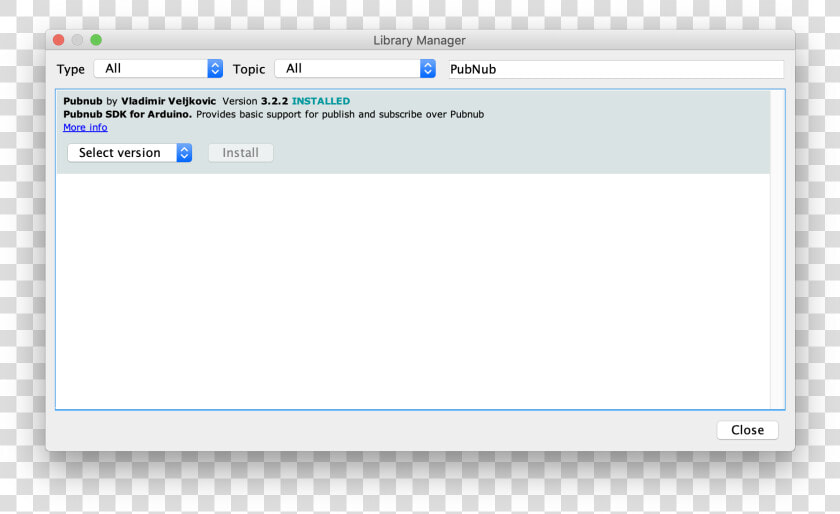The width and height of the screenshot is (840, 514).
Task: Click the grey minimize window button
Action: (x=77, y=40)
